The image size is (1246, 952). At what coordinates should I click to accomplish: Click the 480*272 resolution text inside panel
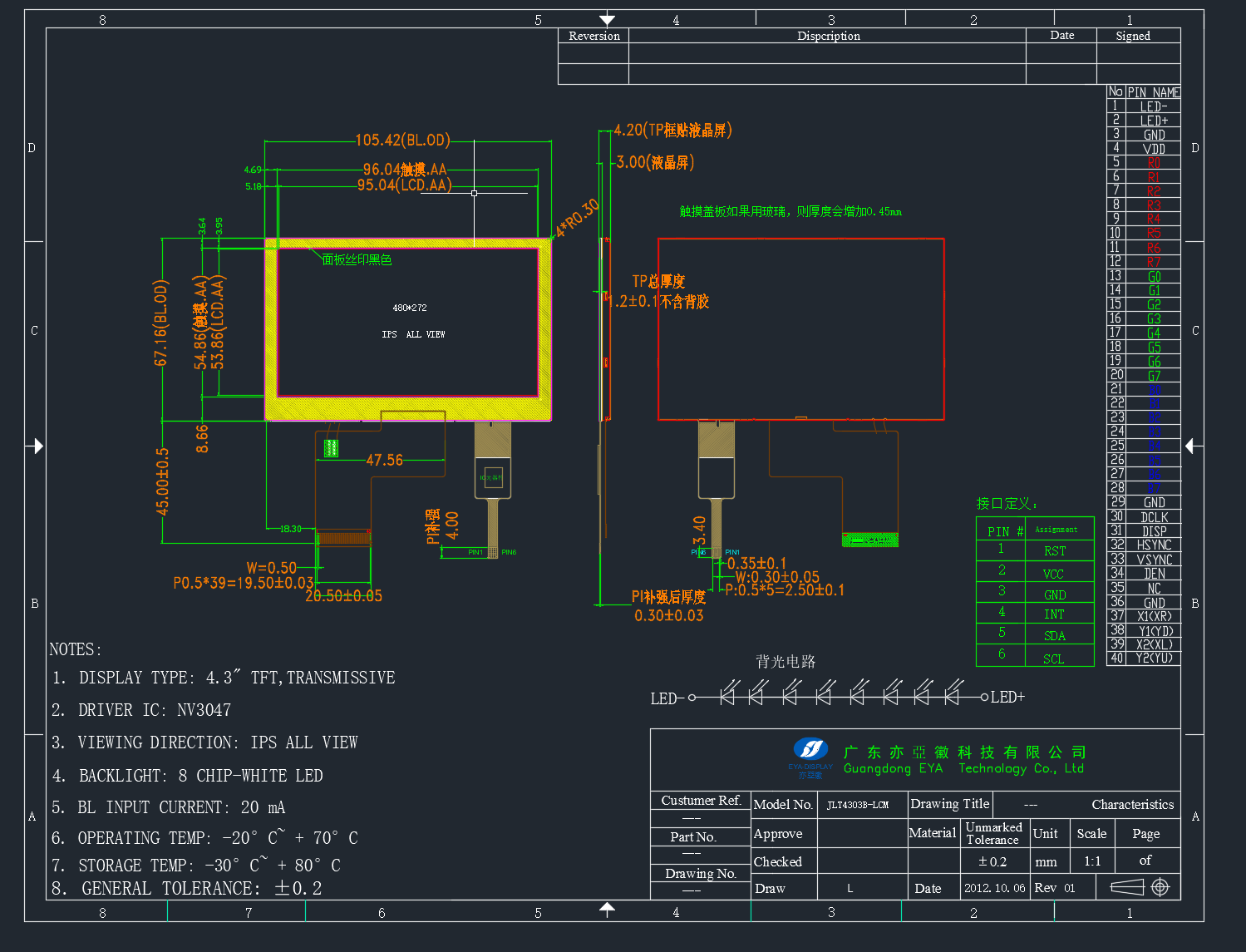(x=410, y=308)
